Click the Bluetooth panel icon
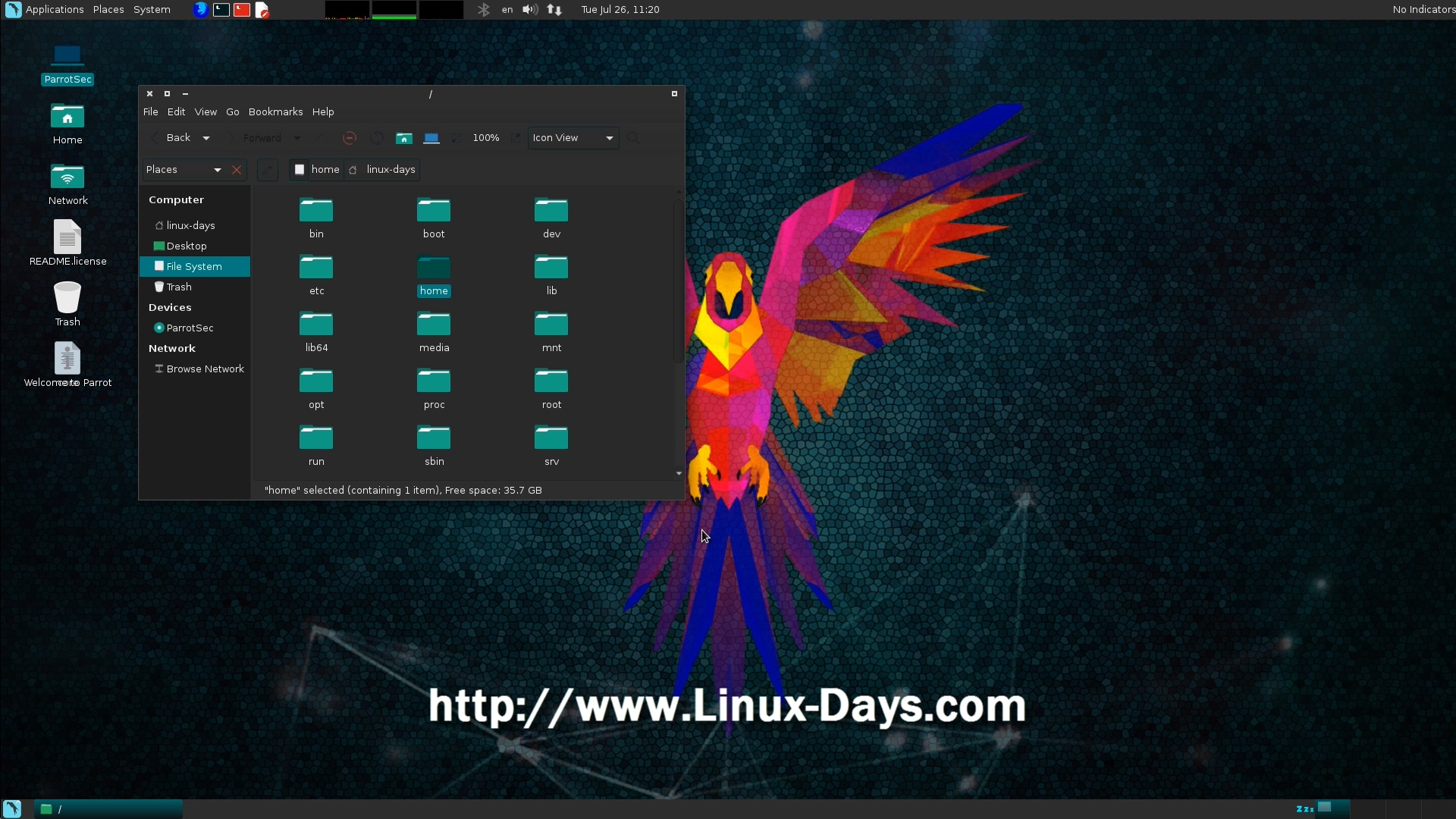This screenshot has width=1456, height=819. click(483, 10)
